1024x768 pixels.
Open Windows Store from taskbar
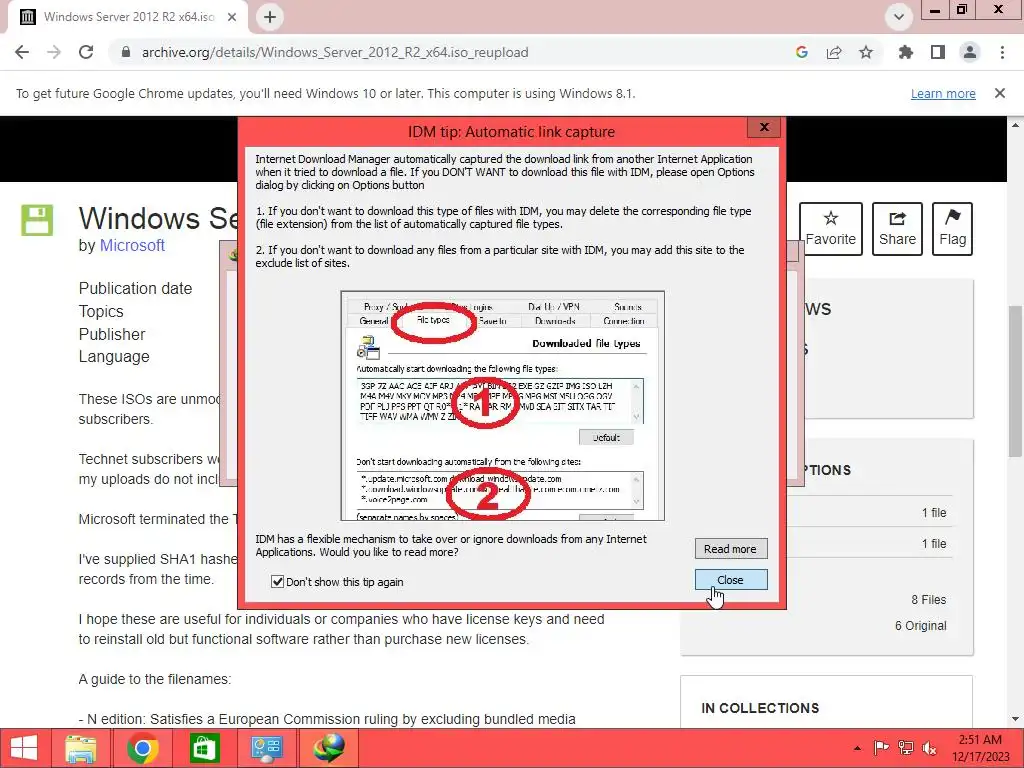point(204,749)
